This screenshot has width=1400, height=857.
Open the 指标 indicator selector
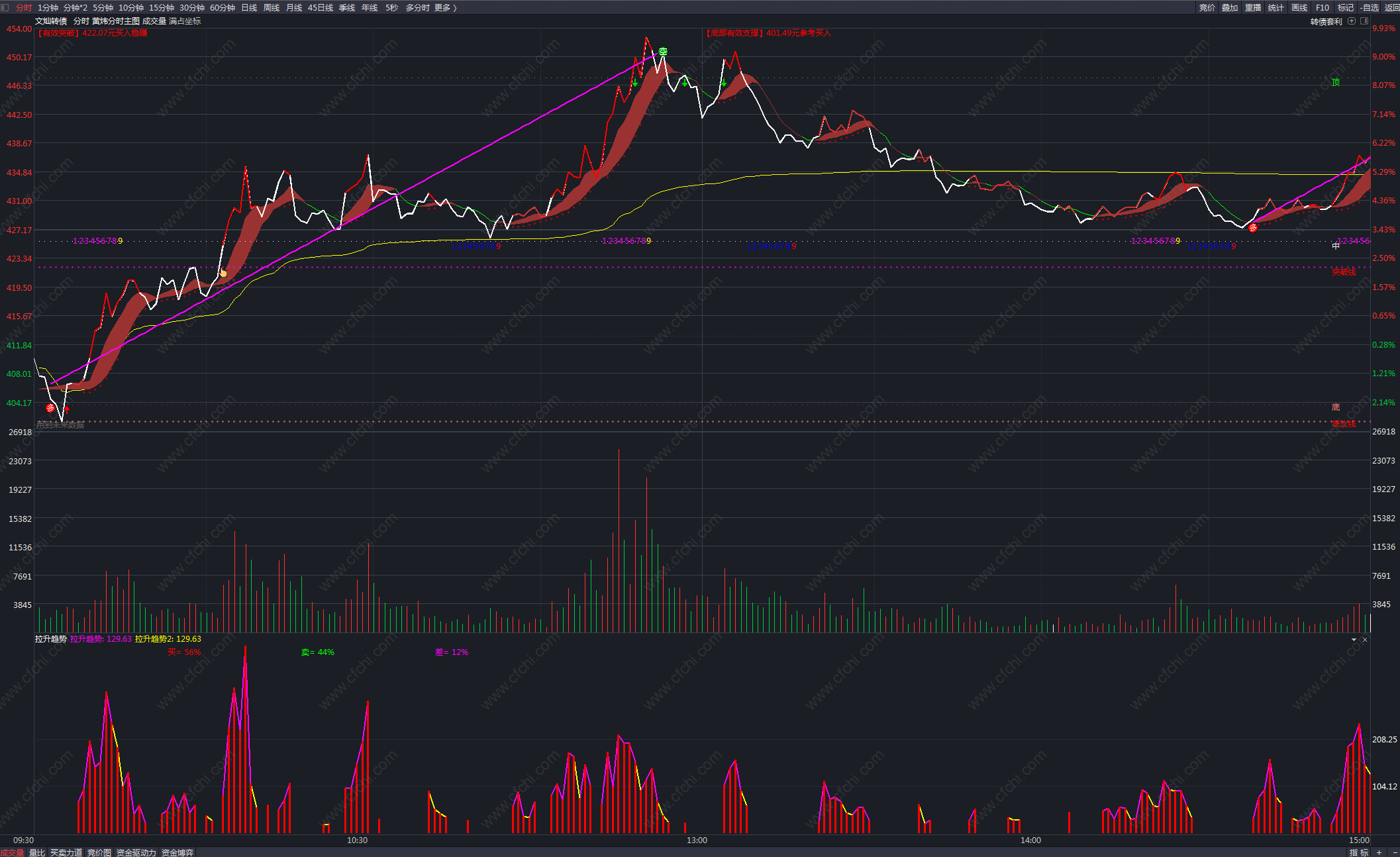[x=1359, y=852]
